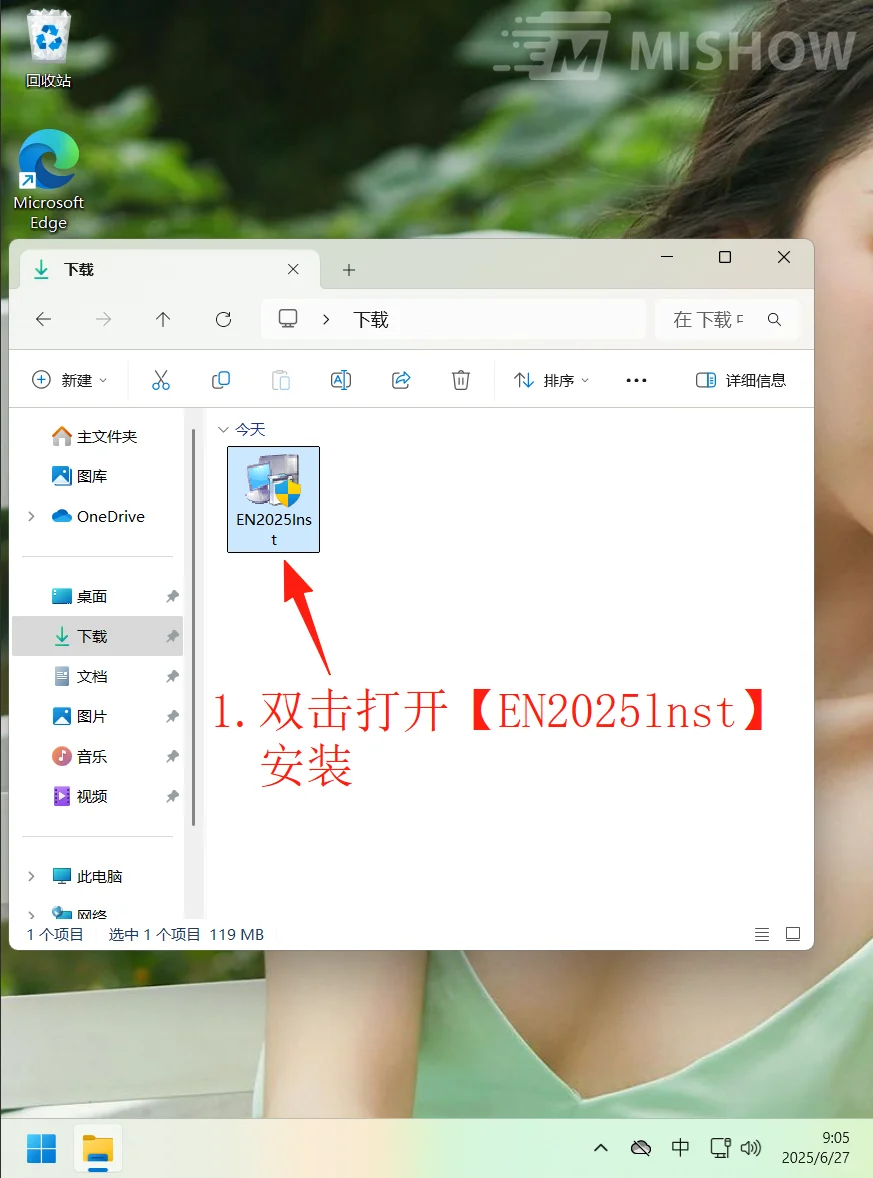Open a new File Explorer tab

348,269
